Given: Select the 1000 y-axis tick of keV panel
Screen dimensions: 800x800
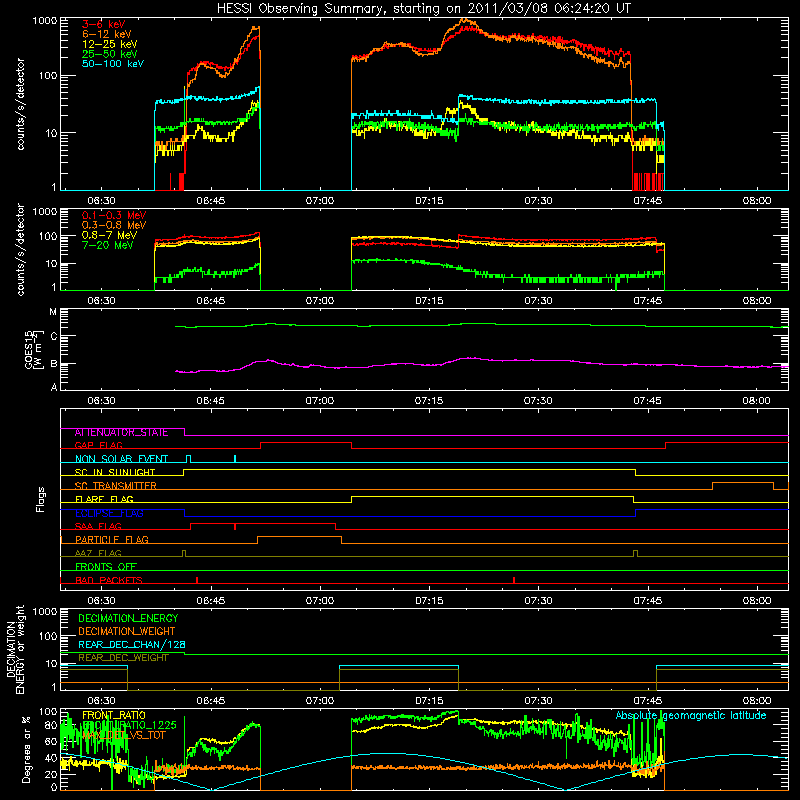Looking at the screenshot, I should coord(45,21).
